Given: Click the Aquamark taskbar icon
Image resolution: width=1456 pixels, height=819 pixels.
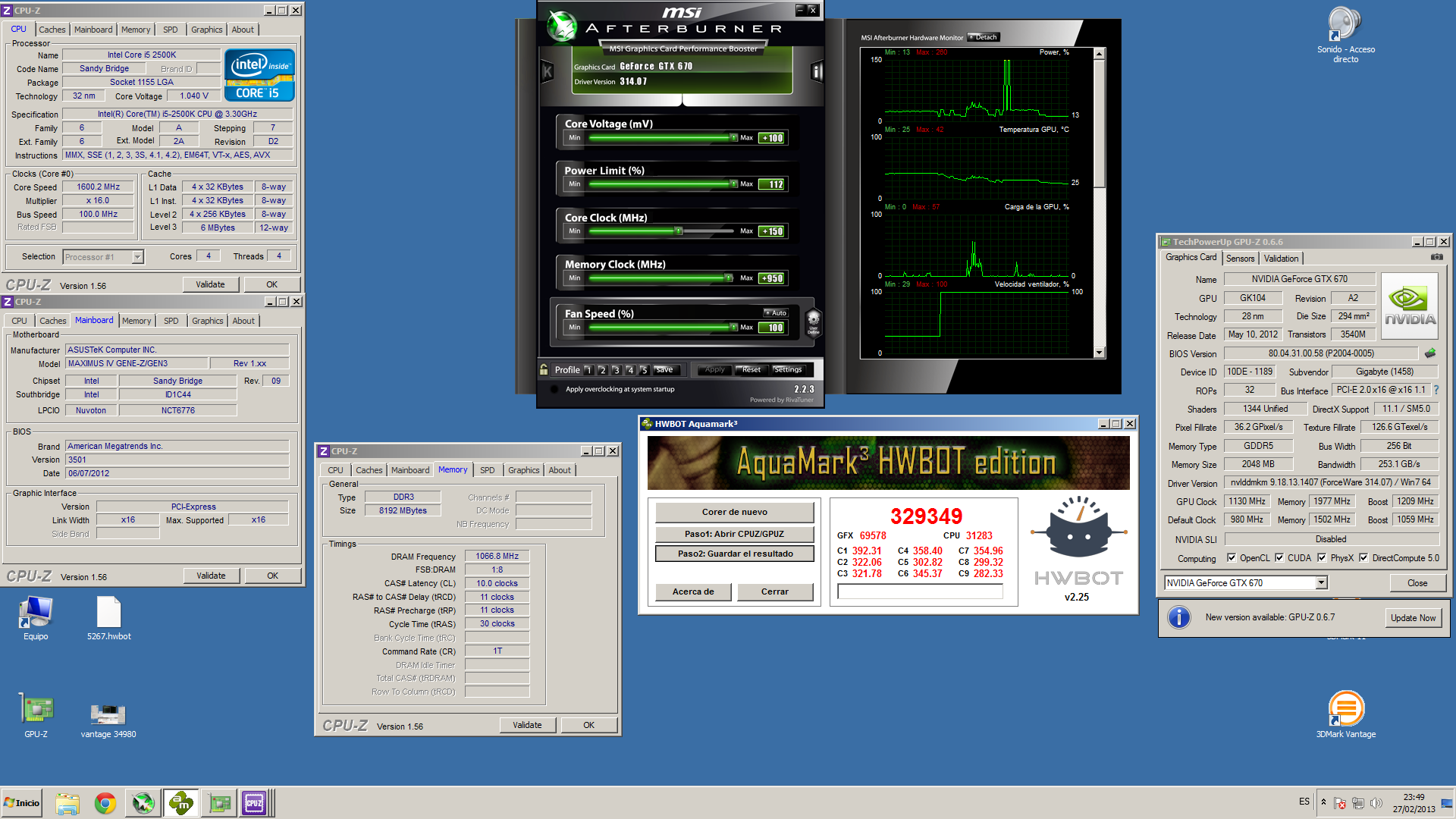Looking at the screenshot, I should point(180,803).
